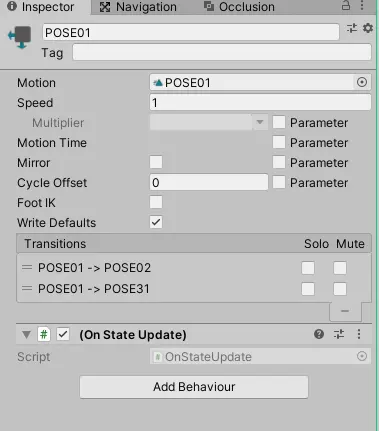Enable the Mirror checkbox
The height and width of the screenshot is (431, 379).
pyautogui.click(x=156, y=162)
